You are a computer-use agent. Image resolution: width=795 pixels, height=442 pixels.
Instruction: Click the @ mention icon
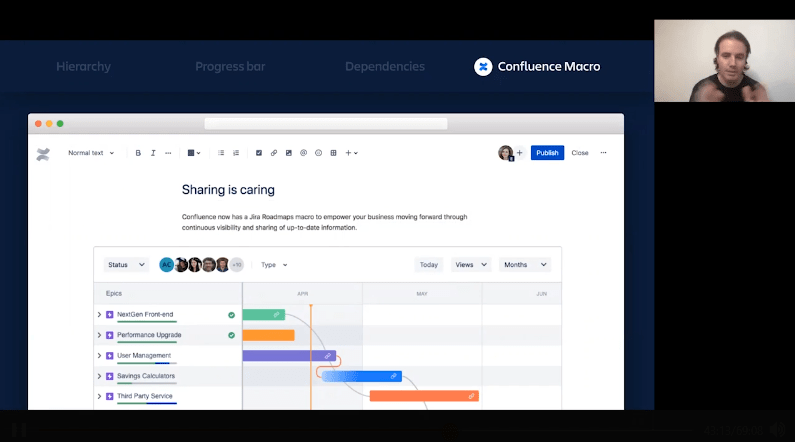click(x=303, y=153)
